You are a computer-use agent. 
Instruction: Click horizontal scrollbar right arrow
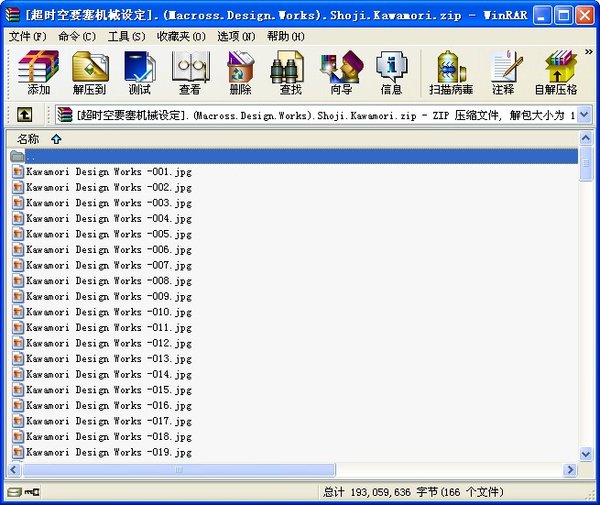tap(570, 469)
